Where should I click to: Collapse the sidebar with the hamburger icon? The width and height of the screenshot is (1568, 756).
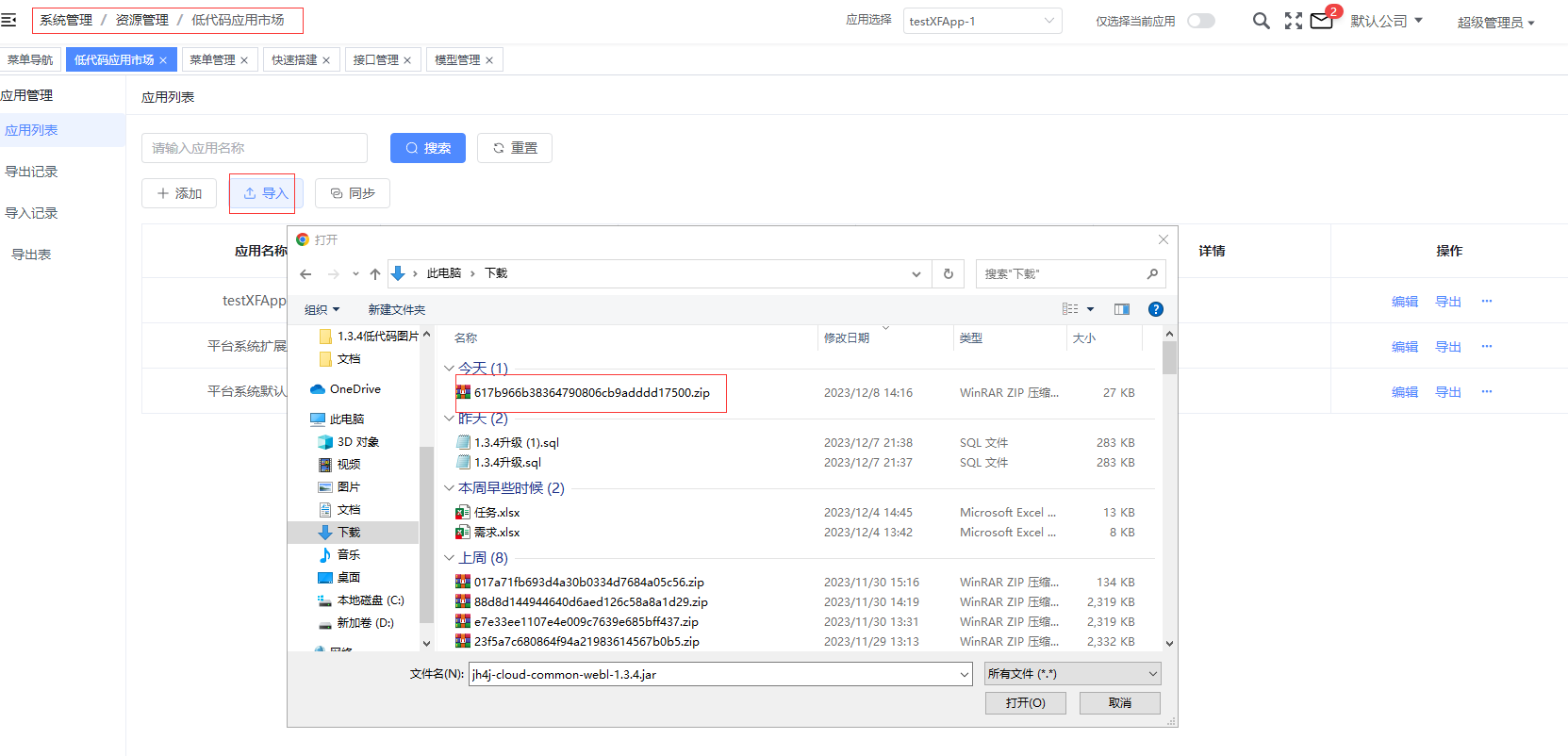pyautogui.click(x=8, y=20)
